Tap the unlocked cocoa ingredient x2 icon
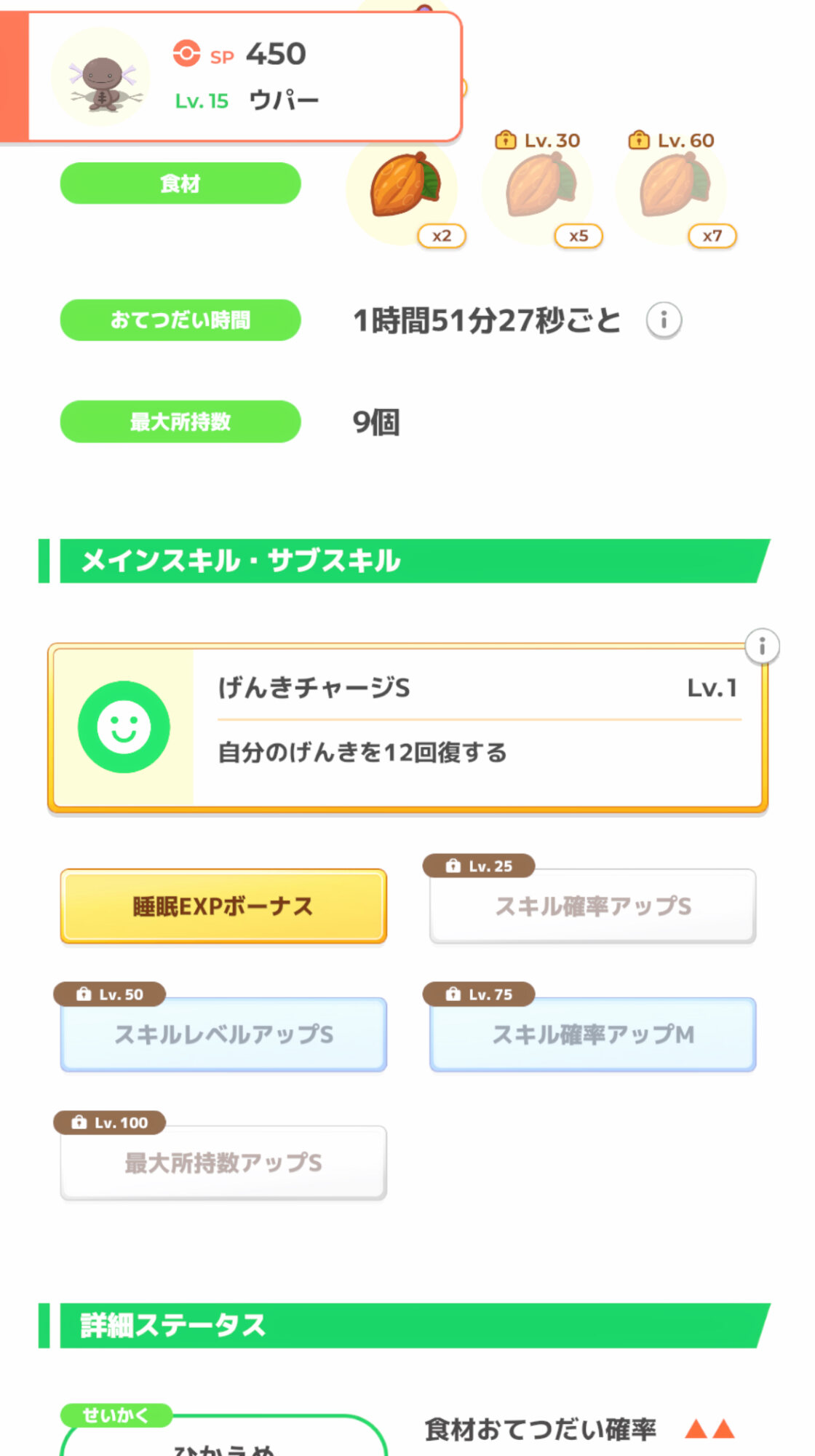 pyautogui.click(x=403, y=186)
